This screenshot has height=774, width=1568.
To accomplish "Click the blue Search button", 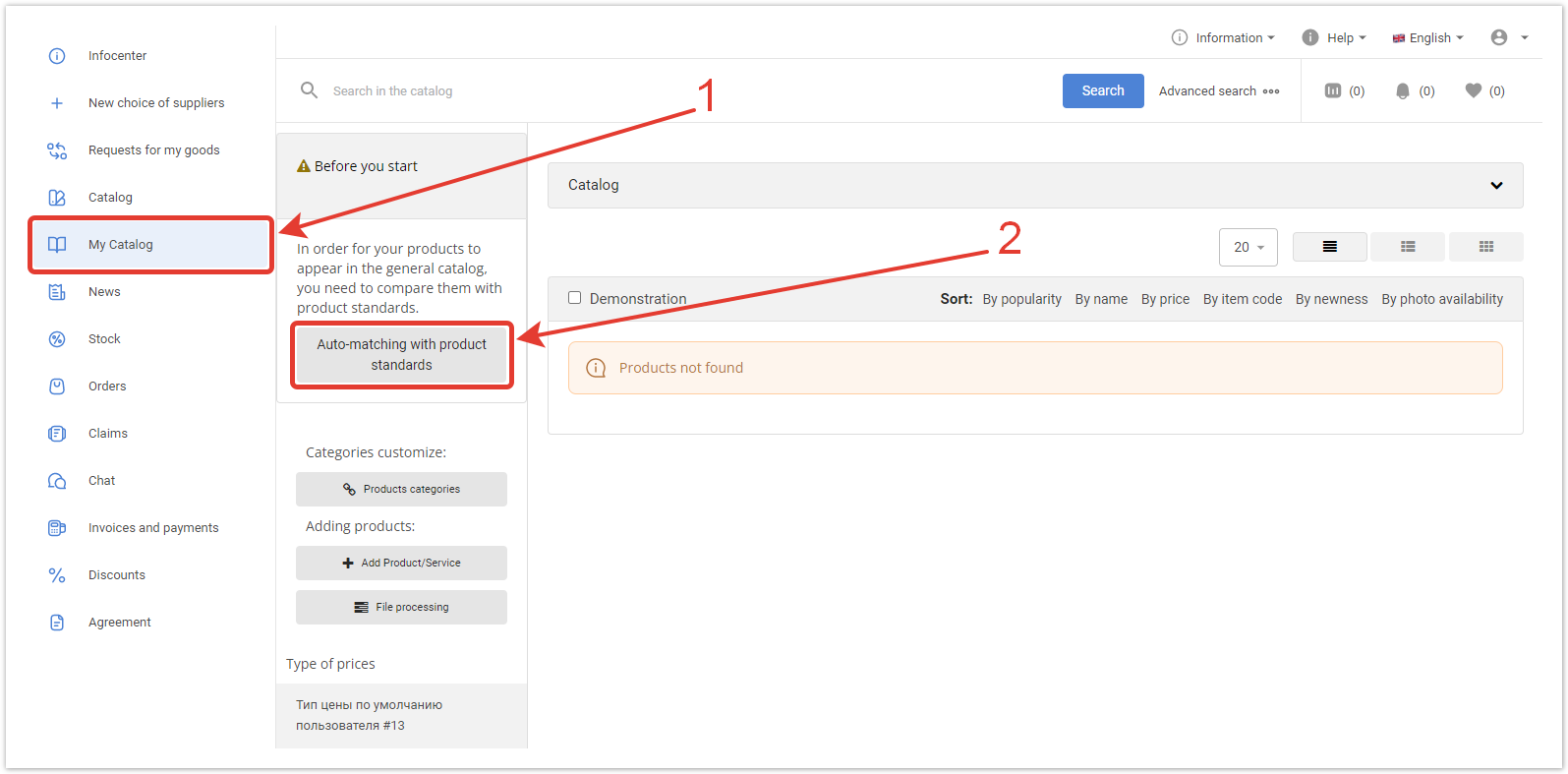I will (x=1103, y=90).
